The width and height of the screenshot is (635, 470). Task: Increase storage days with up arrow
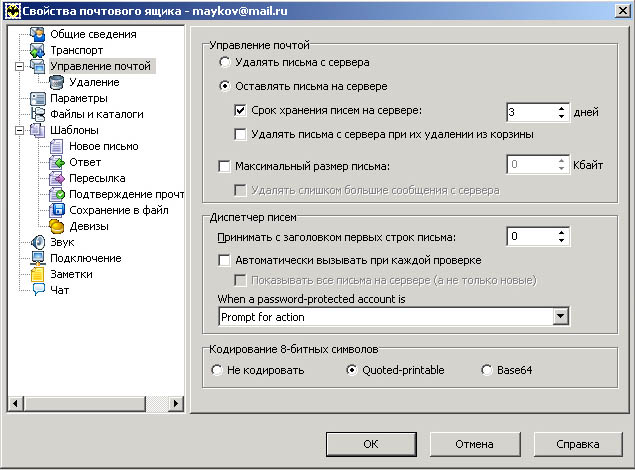561,107
